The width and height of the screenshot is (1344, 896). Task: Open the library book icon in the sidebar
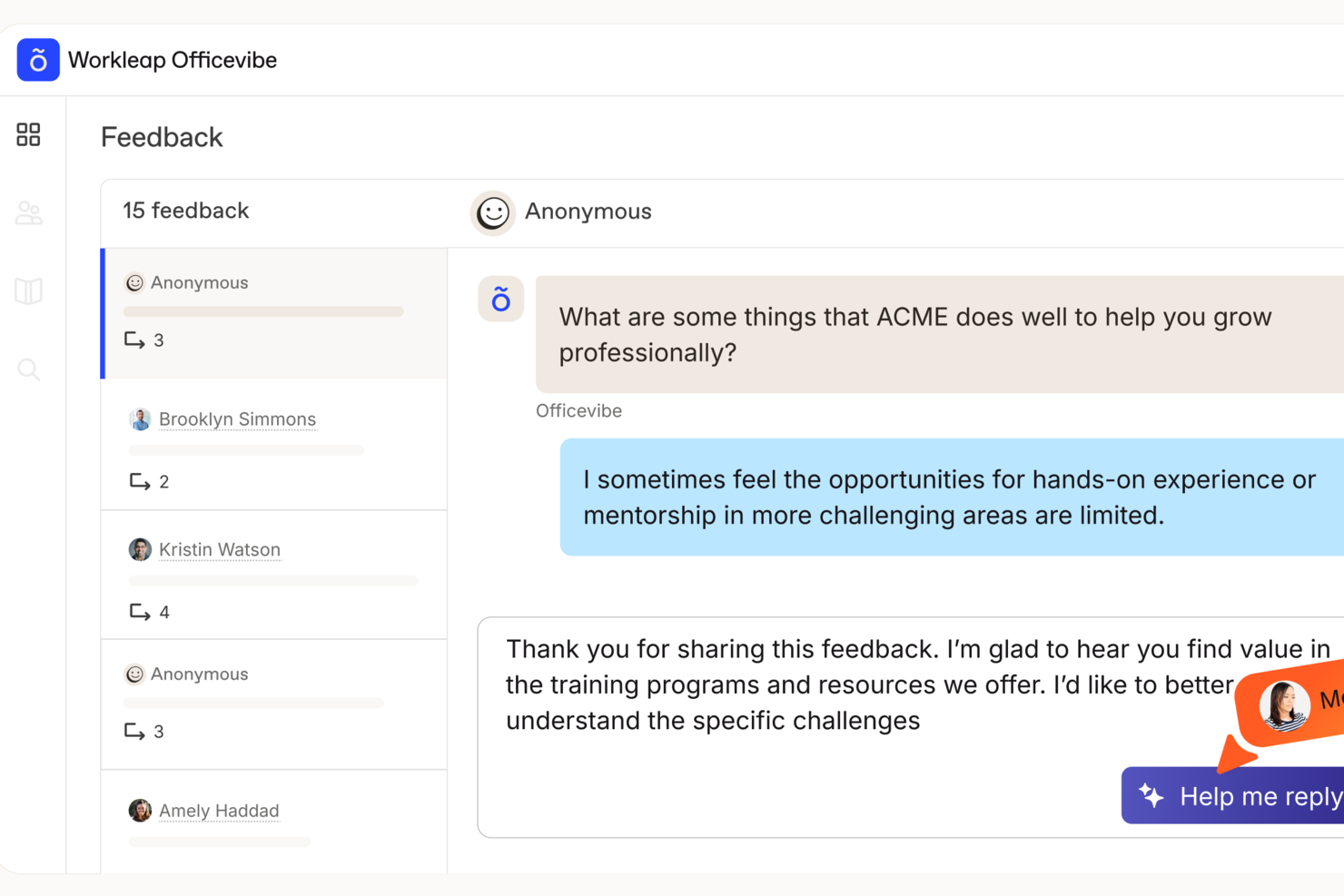(x=27, y=290)
